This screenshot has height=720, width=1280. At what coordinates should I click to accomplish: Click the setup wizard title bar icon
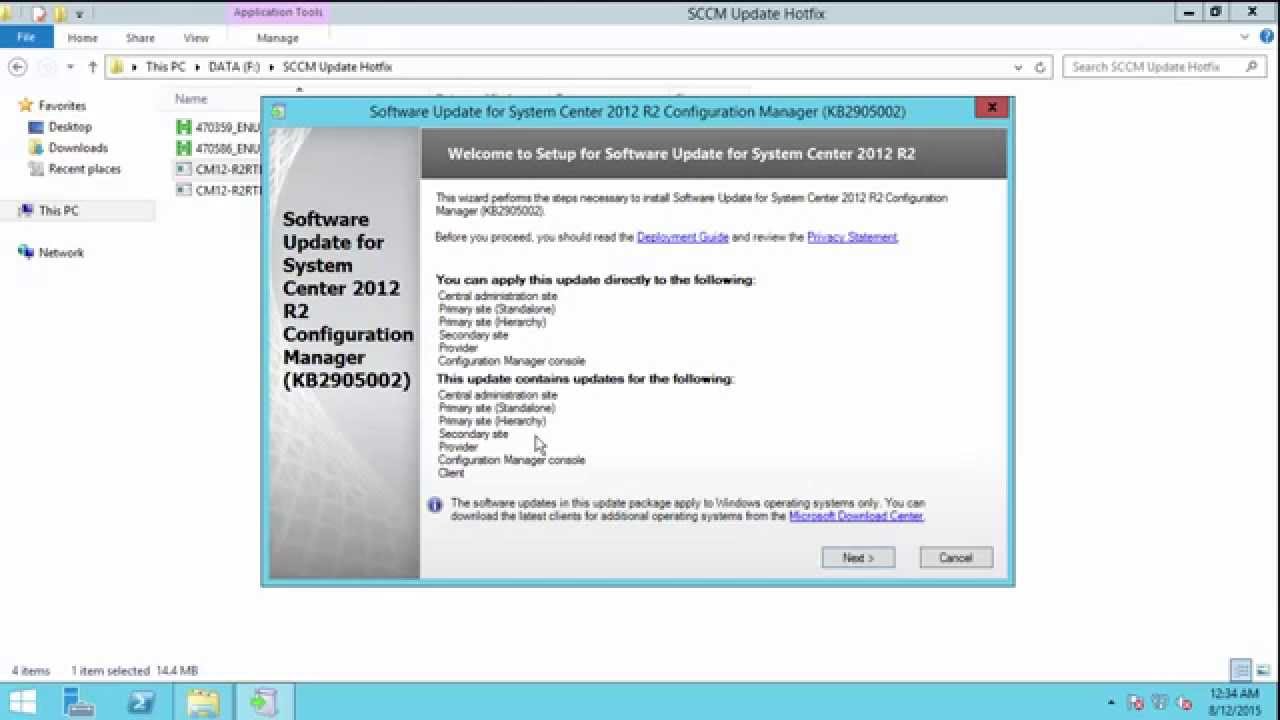point(278,111)
